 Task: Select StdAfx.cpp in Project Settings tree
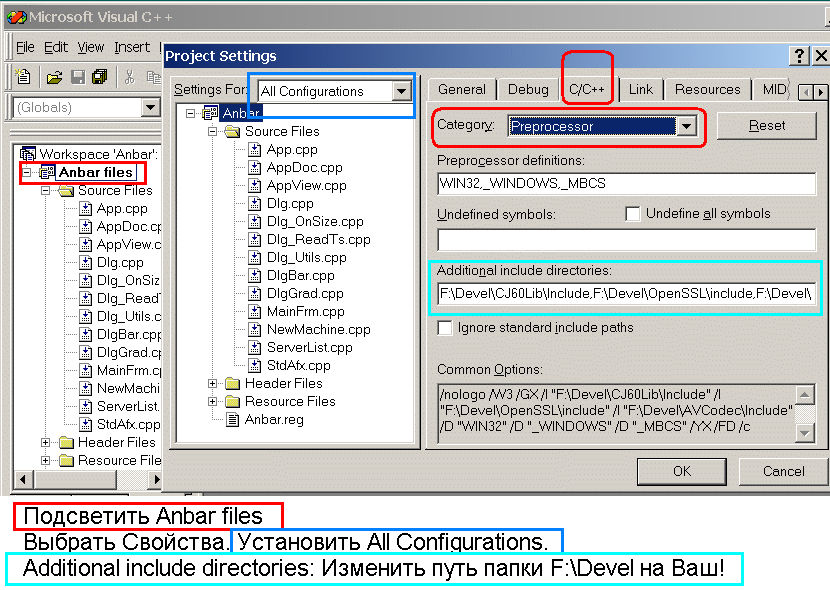(299, 365)
